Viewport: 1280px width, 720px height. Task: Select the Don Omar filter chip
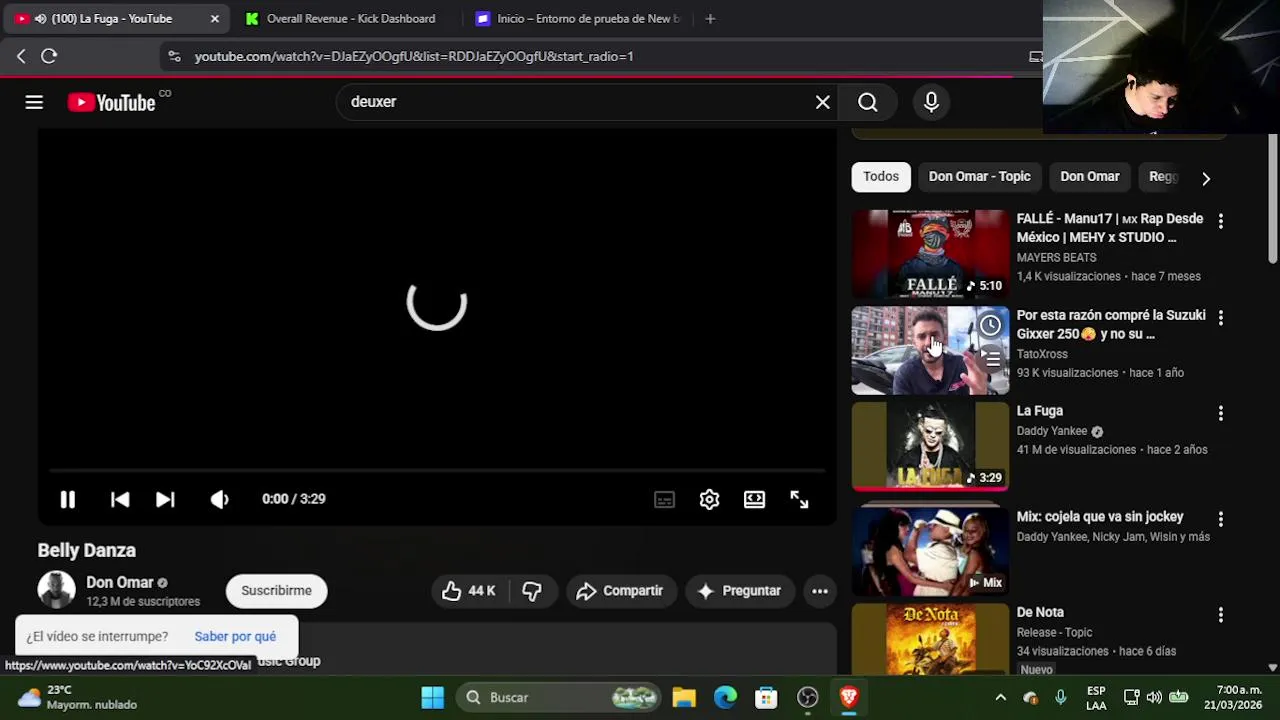coord(1089,176)
